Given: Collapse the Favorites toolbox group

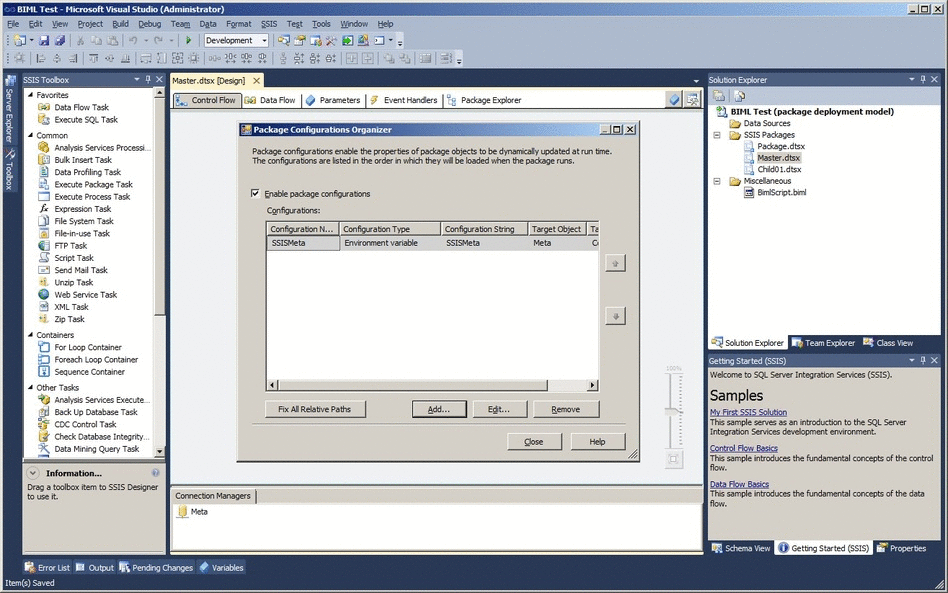Looking at the screenshot, I should (x=30, y=95).
